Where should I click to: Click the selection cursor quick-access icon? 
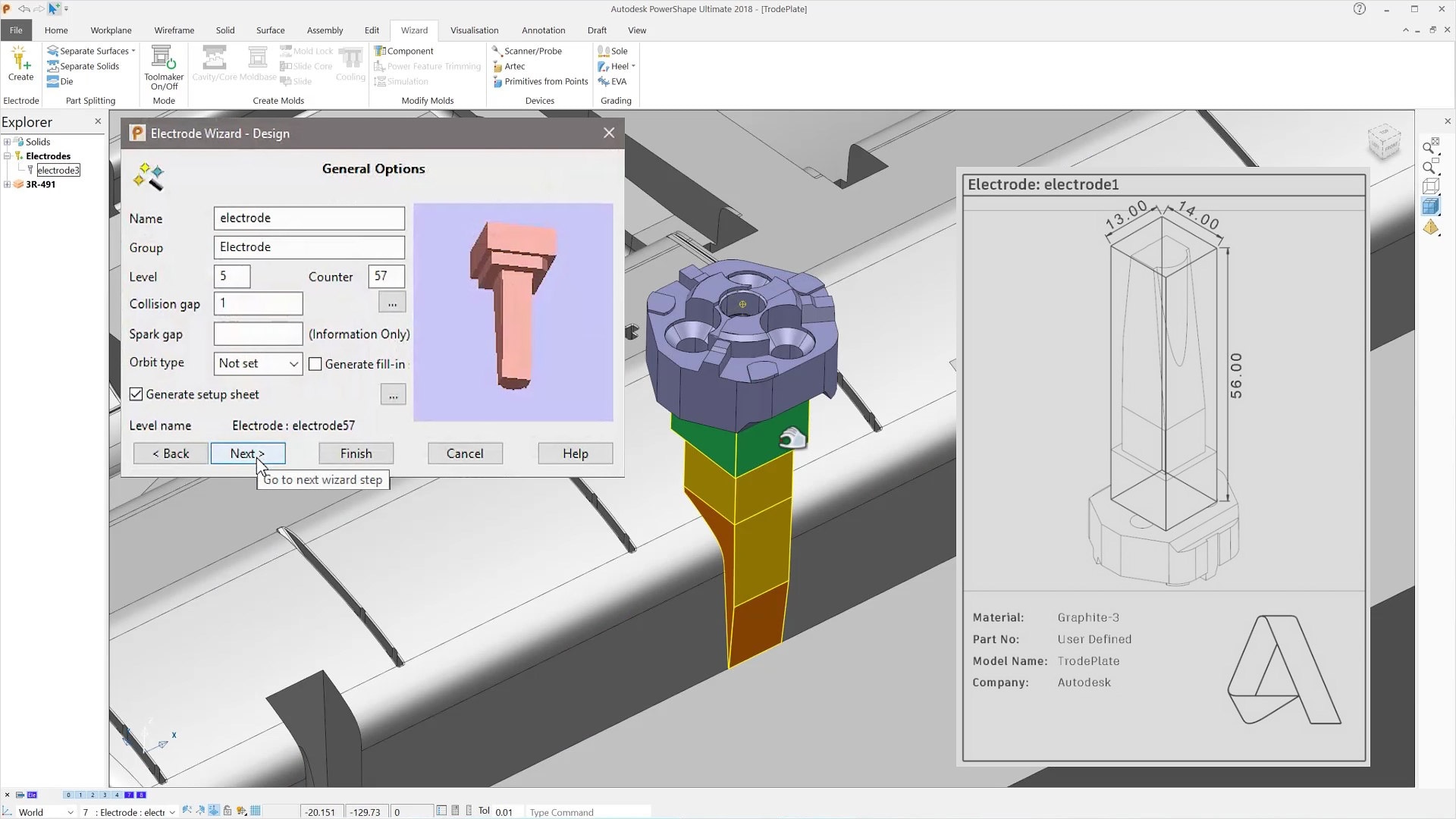pos(53,9)
